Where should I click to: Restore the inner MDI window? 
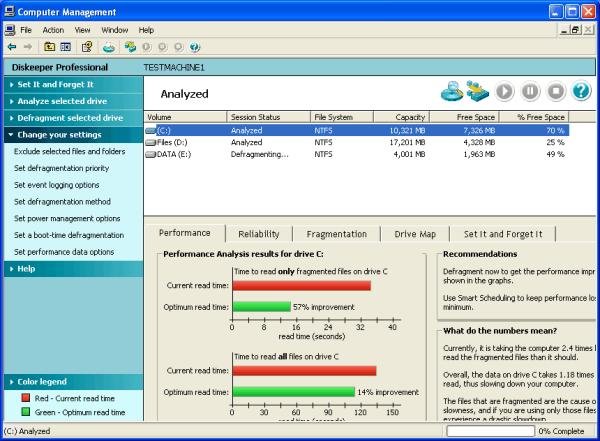[575, 29]
